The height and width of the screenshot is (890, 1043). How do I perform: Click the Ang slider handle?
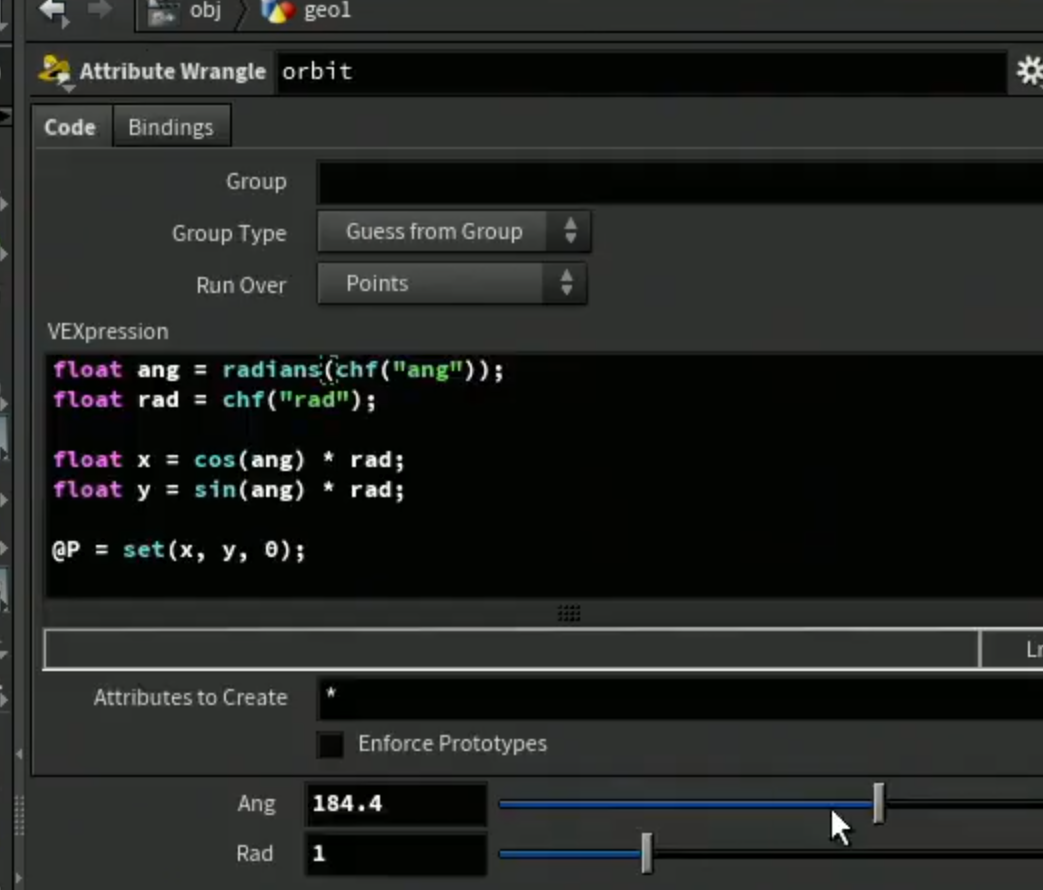tap(879, 803)
